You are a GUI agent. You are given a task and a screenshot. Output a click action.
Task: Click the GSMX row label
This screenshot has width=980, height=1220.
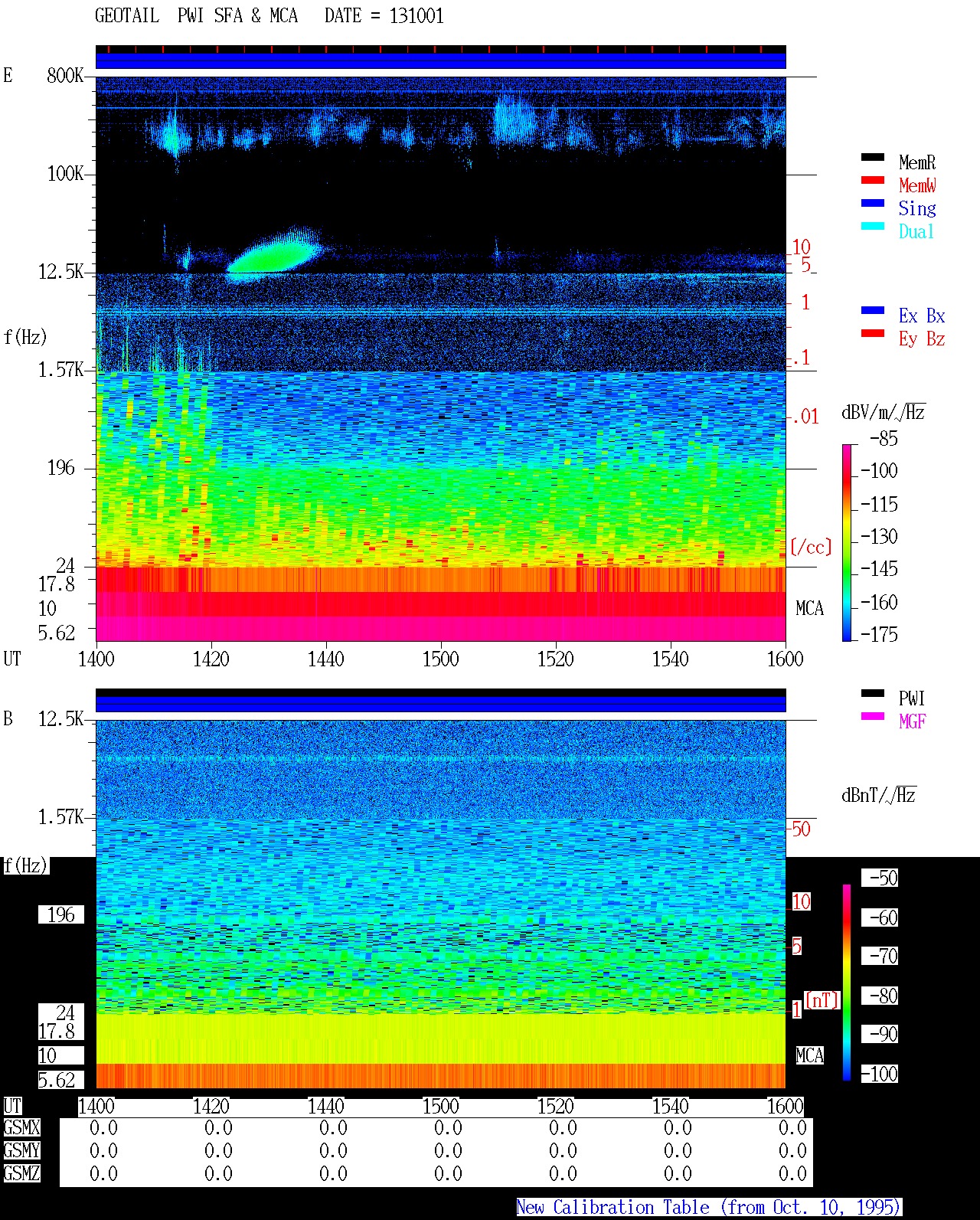[21, 1128]
